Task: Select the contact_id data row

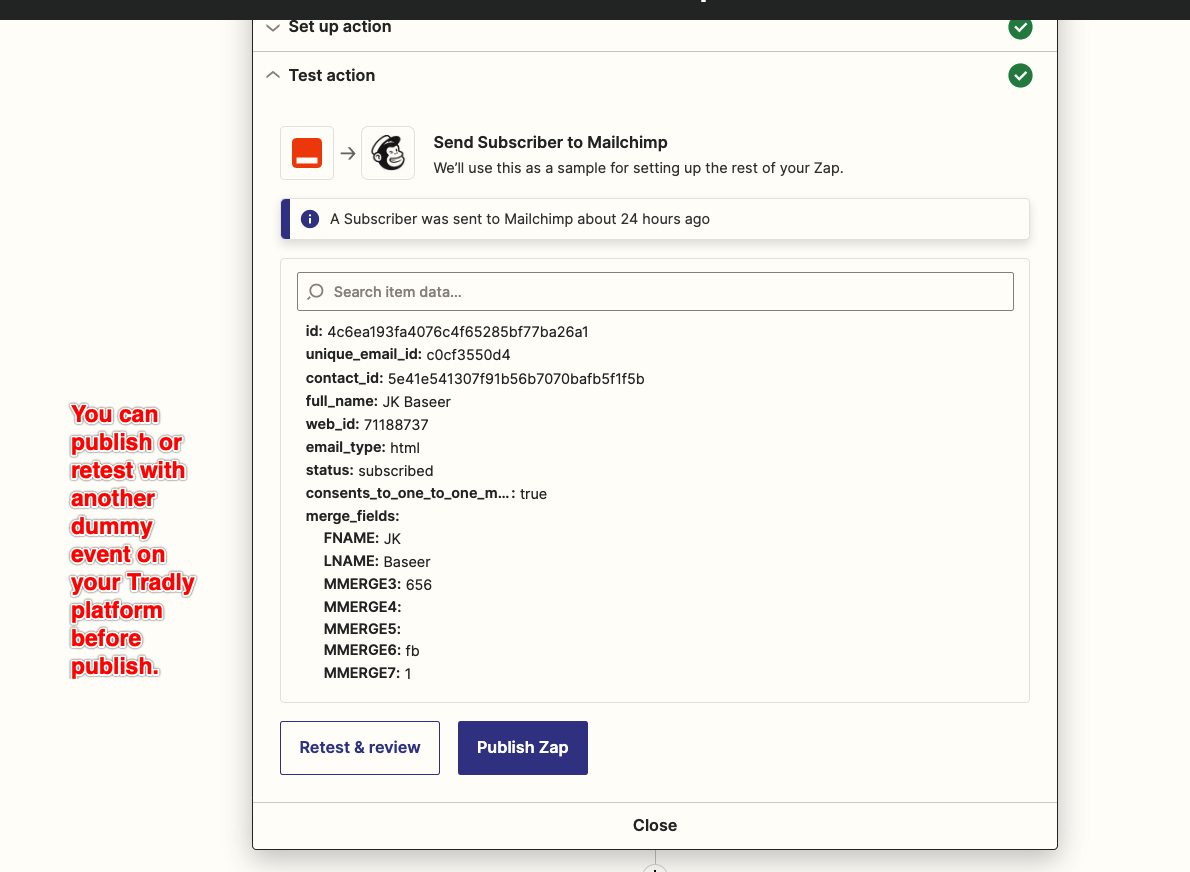Action: [474, 379]
